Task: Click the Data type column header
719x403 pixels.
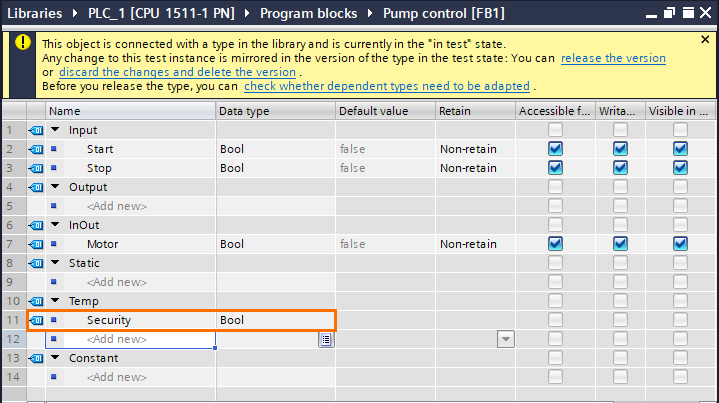Action: (x=276, y=111)
